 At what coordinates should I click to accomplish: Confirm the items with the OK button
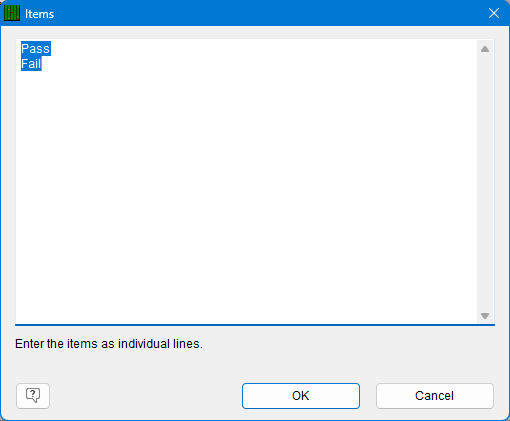(x=301, y=396)
